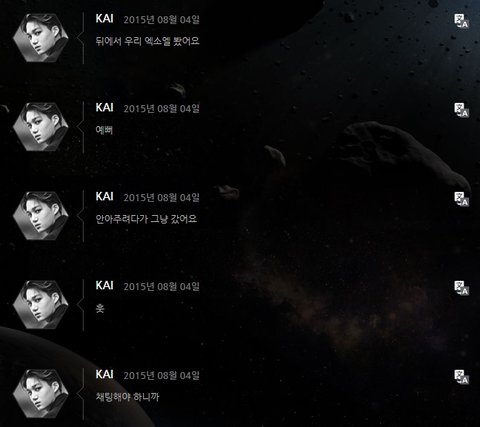This screenshot has width=480, height=427.
Task: Click the short message '흣'
Action: (x=100, y=308)
